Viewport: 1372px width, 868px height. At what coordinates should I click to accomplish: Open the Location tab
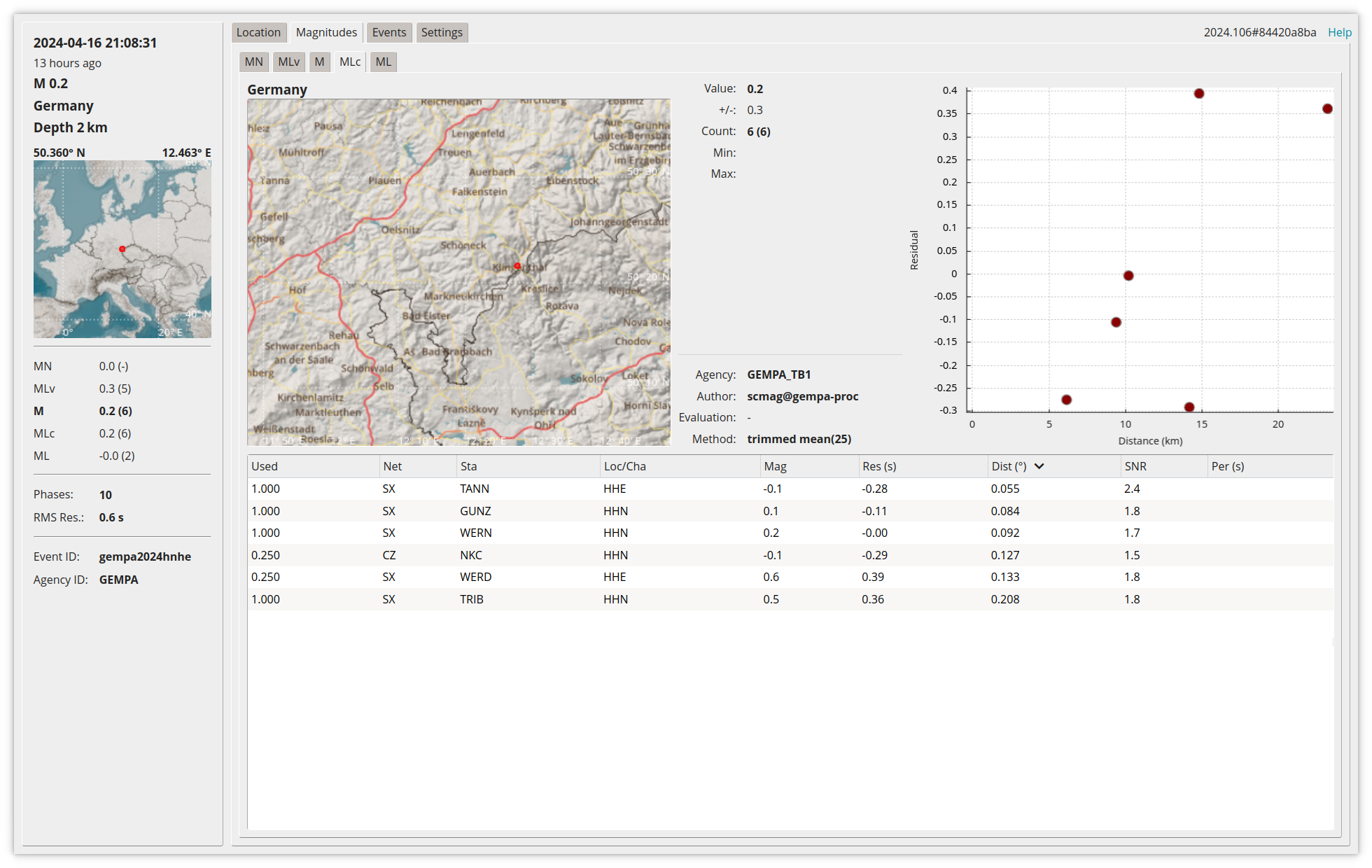pyautogui.click(x=258, y=32)
